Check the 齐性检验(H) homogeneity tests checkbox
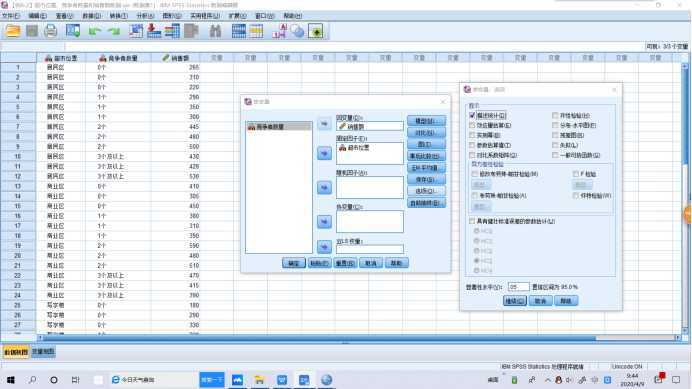Screen dimensions: 692x389 pyautogui.click(x=555, y=115)
